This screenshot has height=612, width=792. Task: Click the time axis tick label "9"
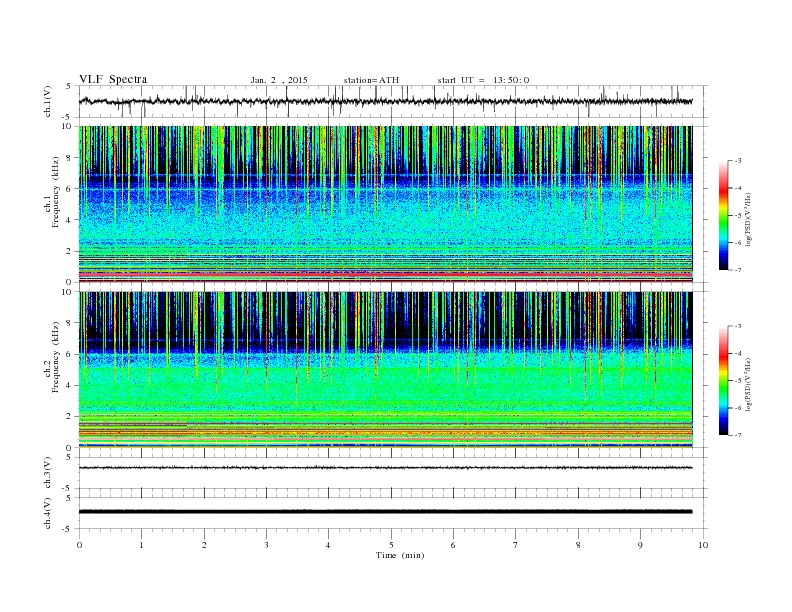pyautogui.click(x=640, y=545)
